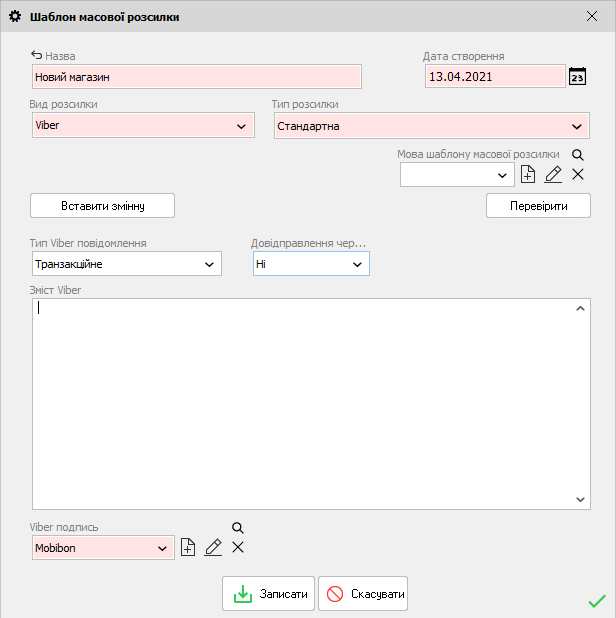
Task: Open the Тип розсилки dropdown
Action: [x=576, y=127]
